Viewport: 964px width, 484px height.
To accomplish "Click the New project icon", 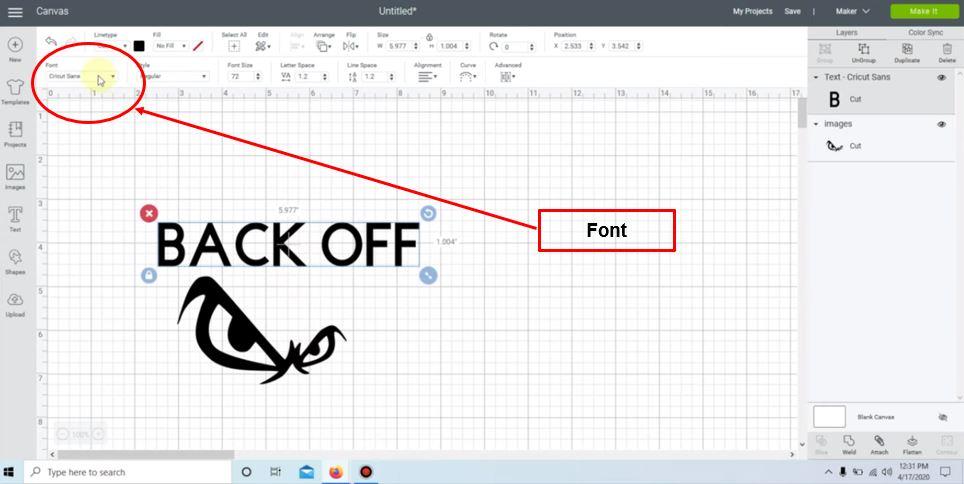I will pos(15,45).
